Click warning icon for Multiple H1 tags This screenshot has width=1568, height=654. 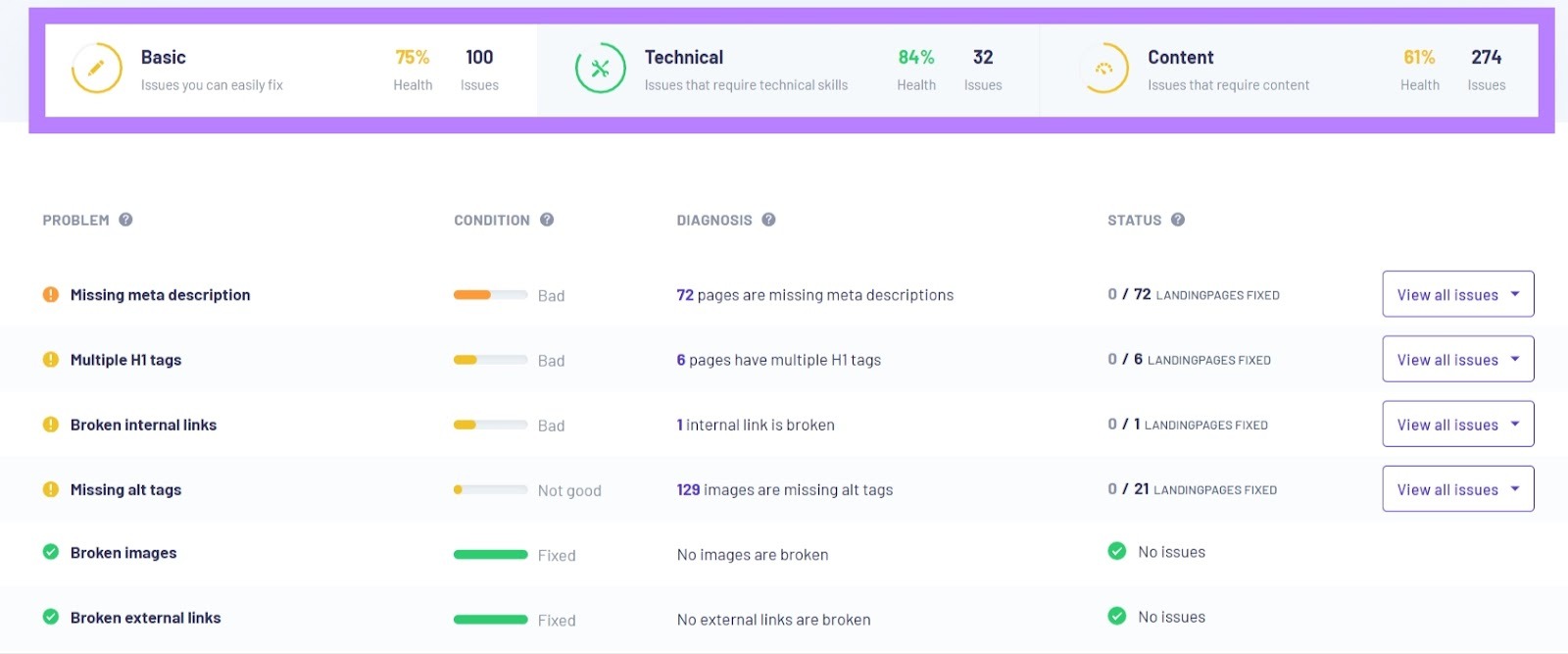(51, 359)
